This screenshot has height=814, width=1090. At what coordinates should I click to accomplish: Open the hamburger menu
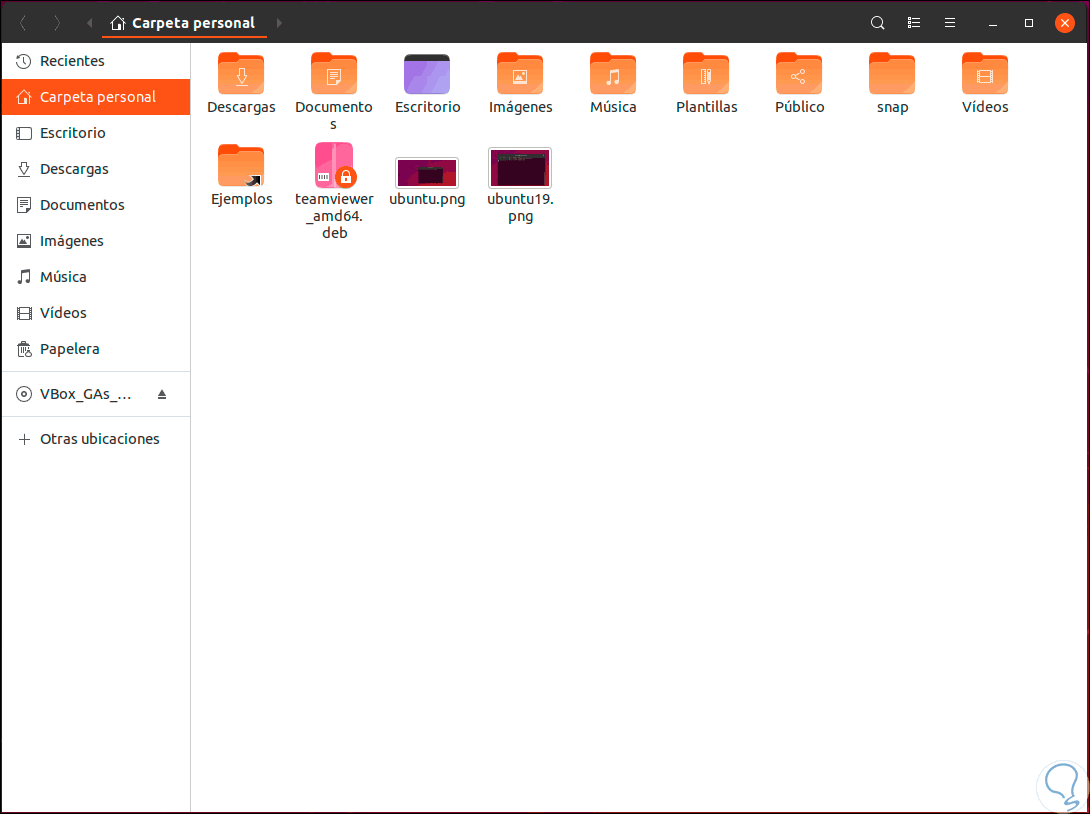pyautogui.click(x=950, y=23)
